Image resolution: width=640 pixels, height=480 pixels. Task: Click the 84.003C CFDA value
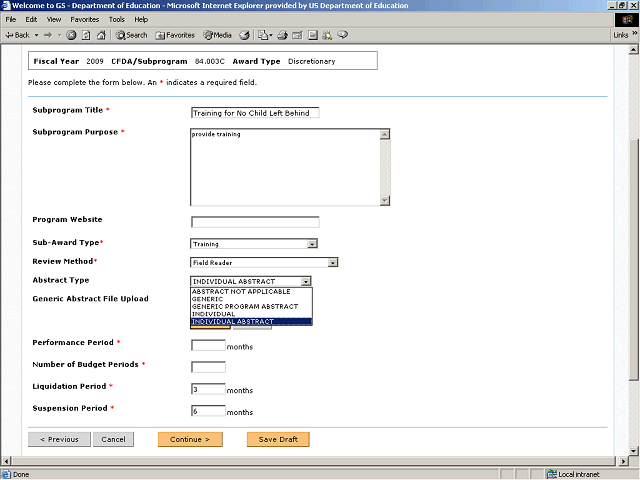point(209,61)
